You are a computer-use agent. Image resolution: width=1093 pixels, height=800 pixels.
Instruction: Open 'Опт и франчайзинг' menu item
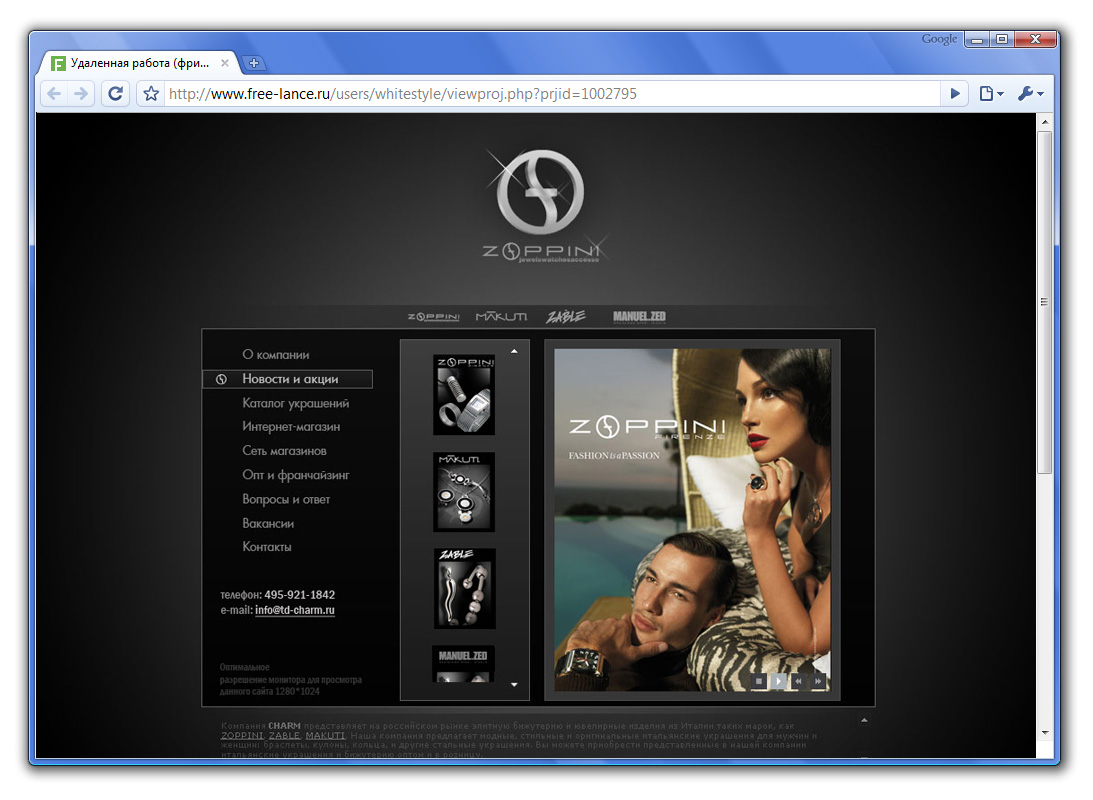point(296,475)
